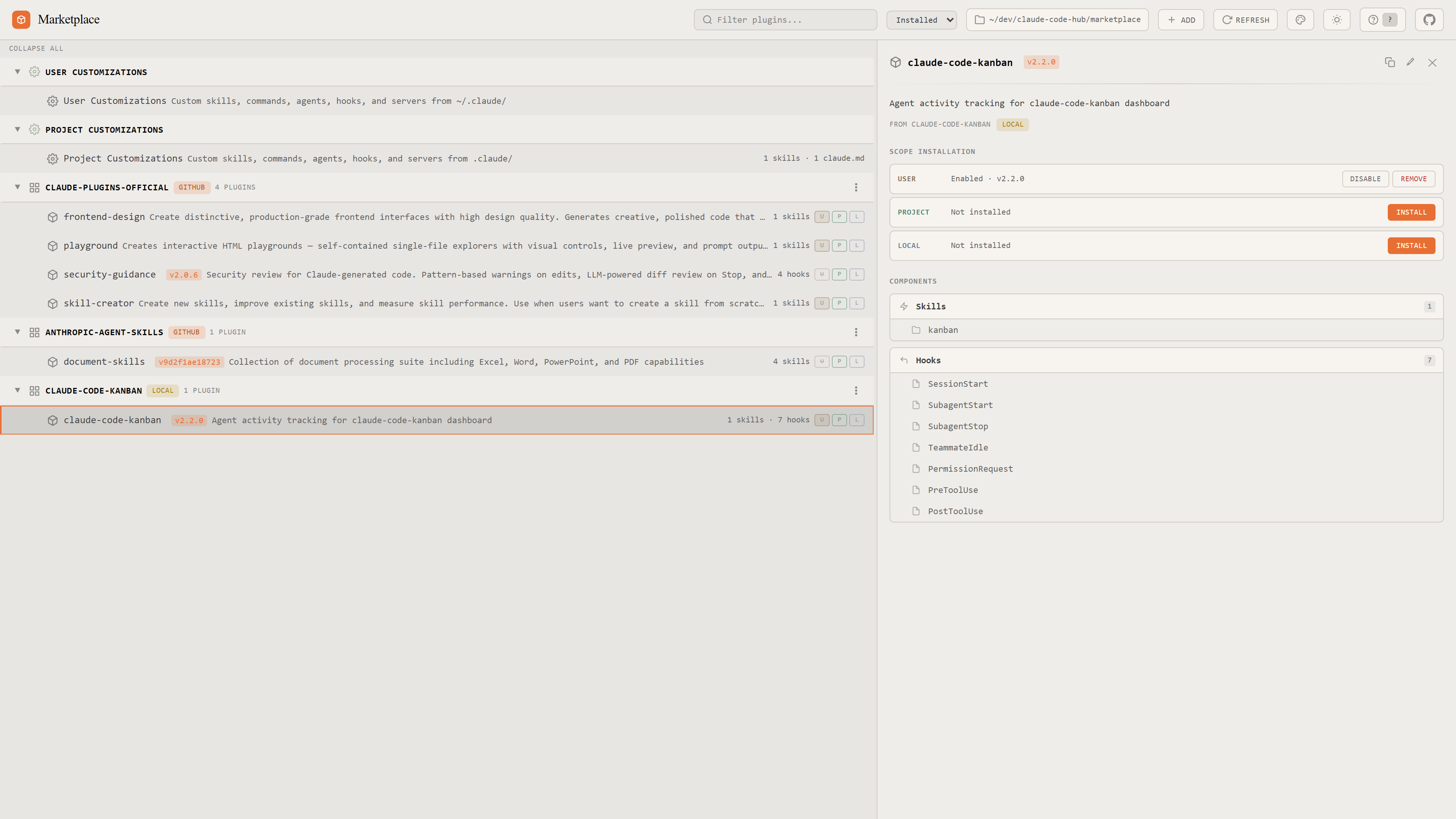Click the v2.0.6 security-guidance version badge
The image size is (1456, 819).
pyautogui.click(x=184, y=275)
